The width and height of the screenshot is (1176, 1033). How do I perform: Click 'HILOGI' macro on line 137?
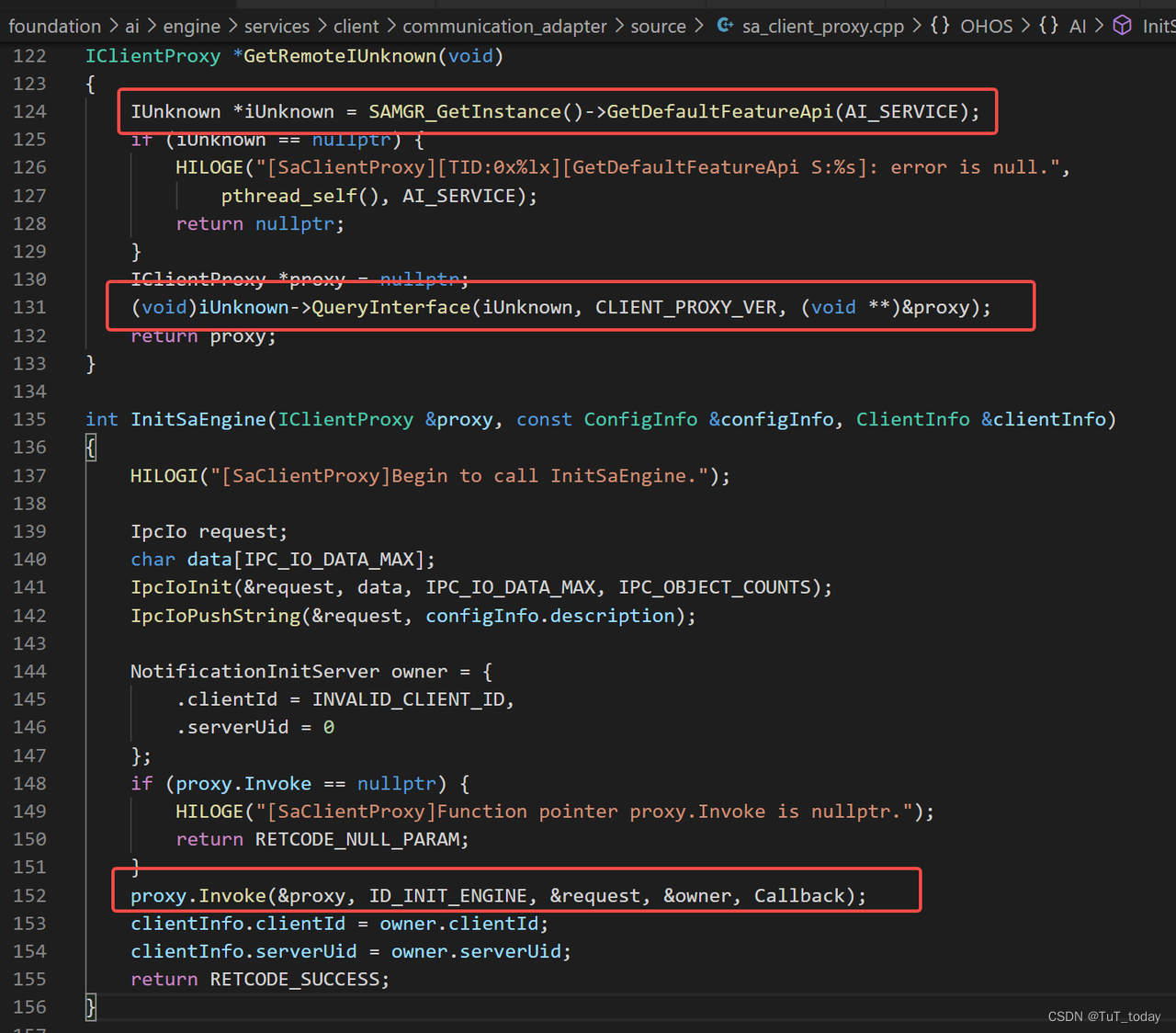[x=164, y=476]
